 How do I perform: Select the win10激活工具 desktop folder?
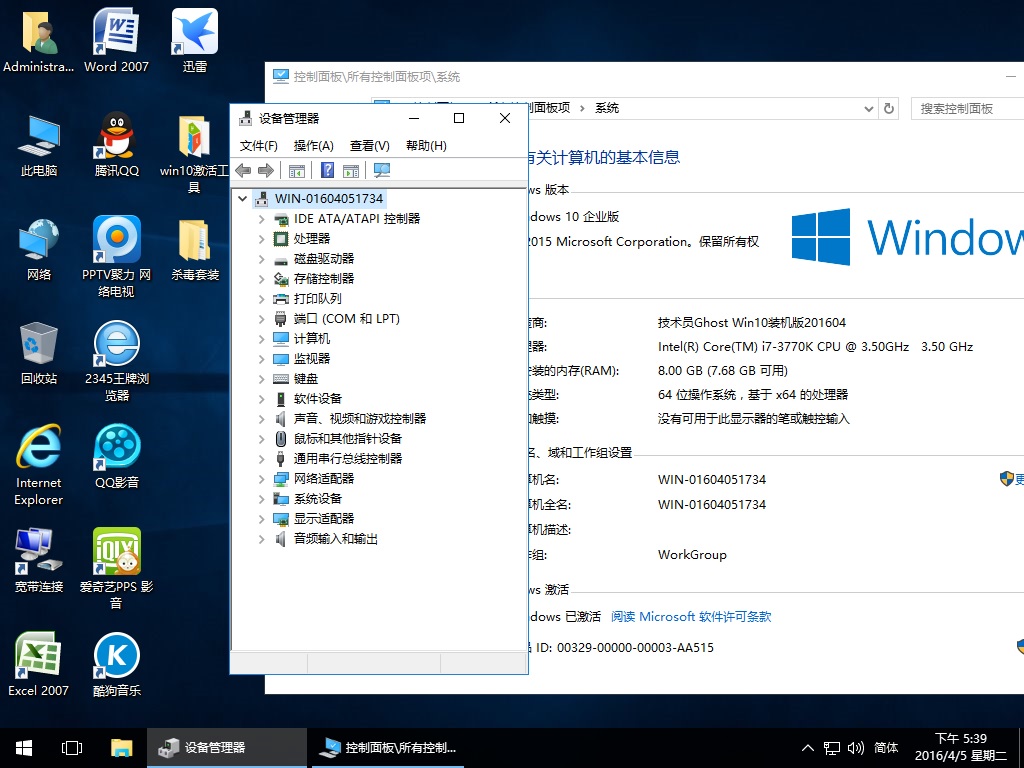click(194, 153)
